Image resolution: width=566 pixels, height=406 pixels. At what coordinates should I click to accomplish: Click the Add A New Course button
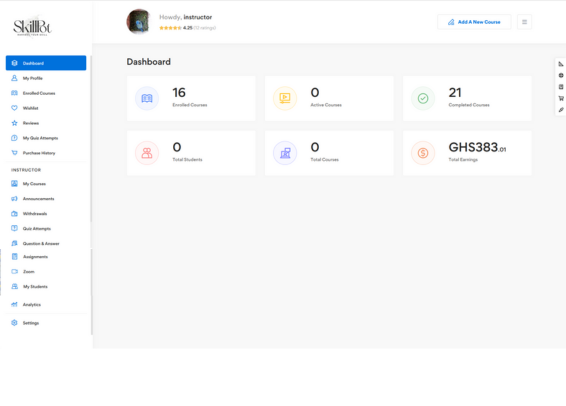[474, 22]
